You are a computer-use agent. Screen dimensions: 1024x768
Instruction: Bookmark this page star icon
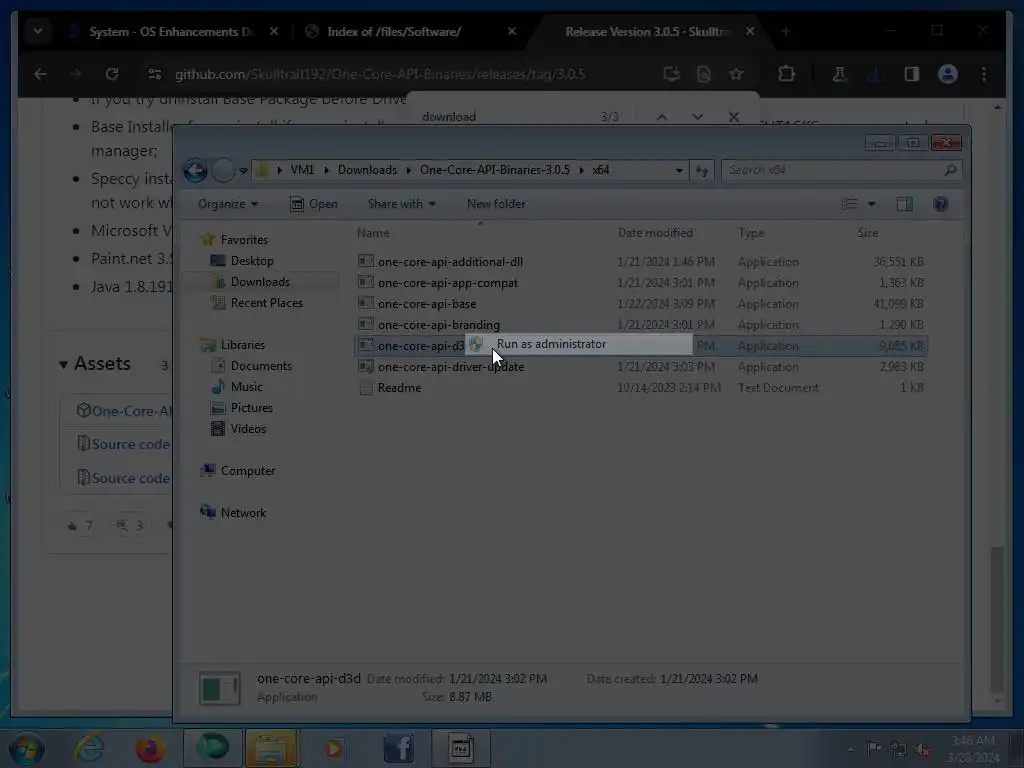click(x=736, y=74)
